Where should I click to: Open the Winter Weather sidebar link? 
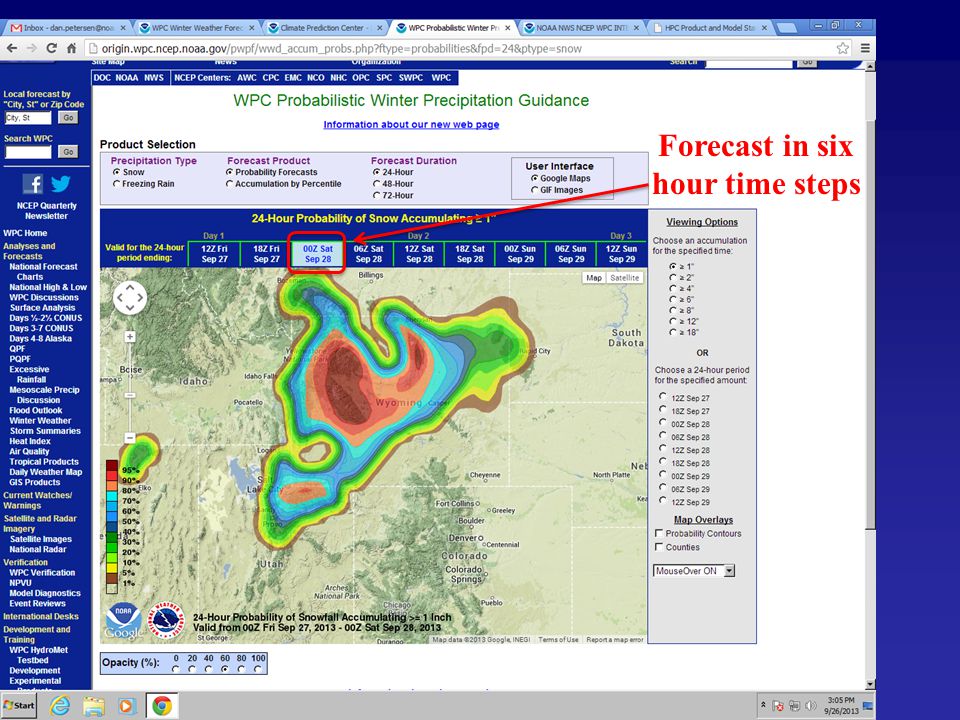pyautogui.click(x=40, y=421)
